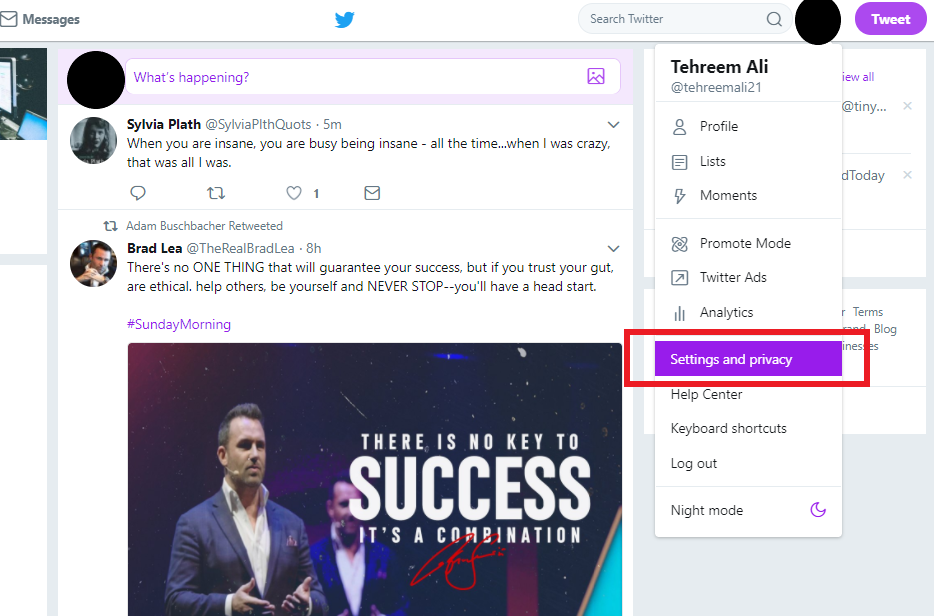This screenshot has height=616, width=934.
Task: Select Log out from the menu
Action: [693, 463]
